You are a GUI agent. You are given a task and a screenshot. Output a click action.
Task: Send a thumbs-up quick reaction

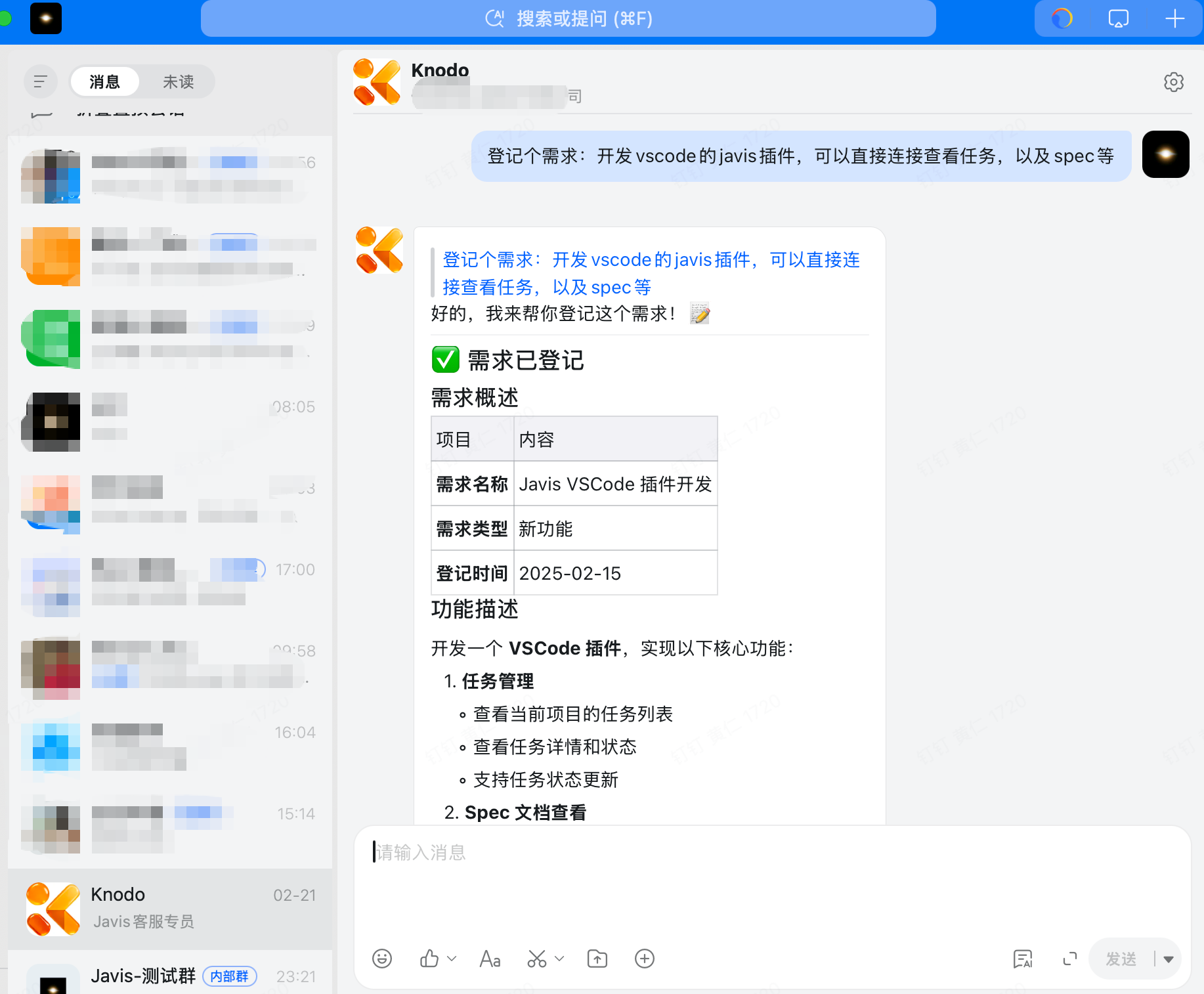[x=429, y=959]
